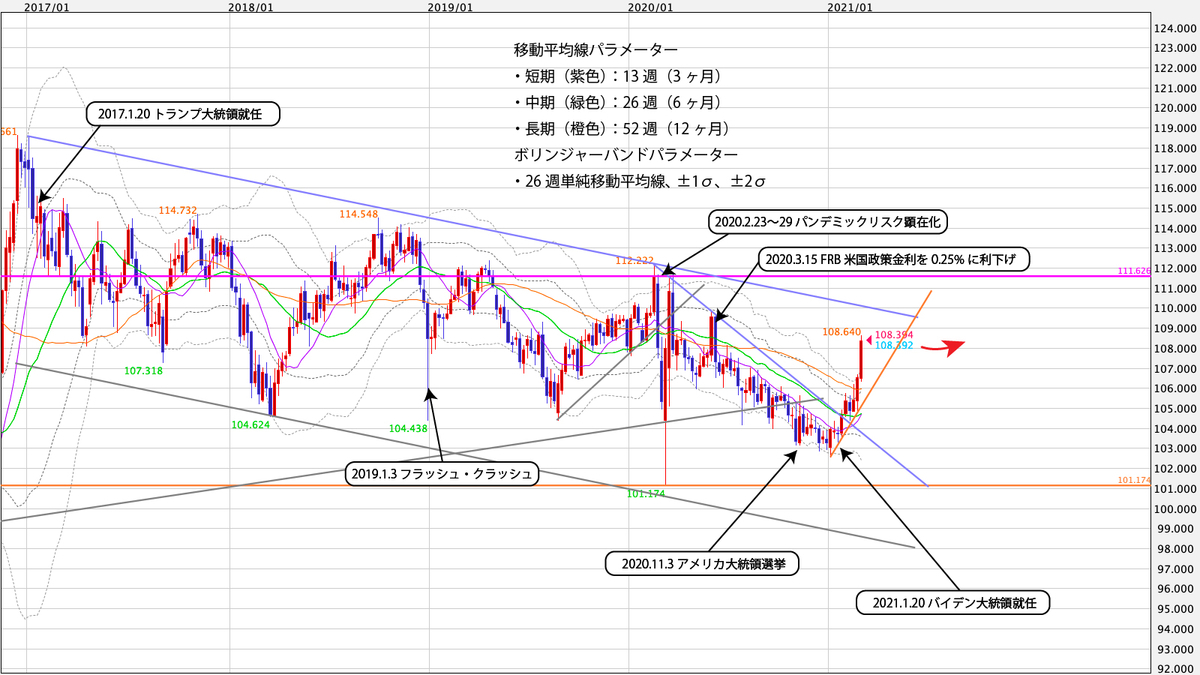Image resolution: width=1200 pixels, height=675 pixels.
Task: Click the red 108.394 current price label
Action: tap(895, 335)
